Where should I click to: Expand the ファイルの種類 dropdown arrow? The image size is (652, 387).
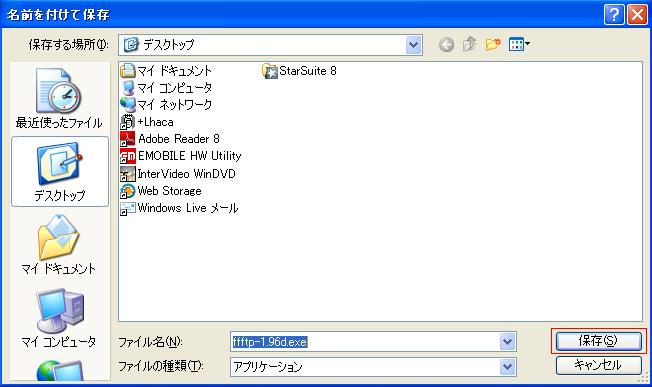pos(507,367)
